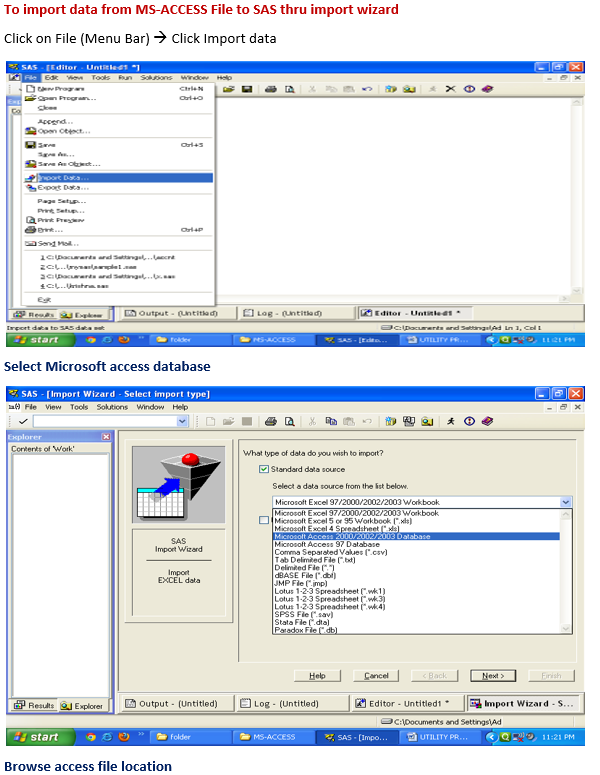
Task: Click the Save disk icon in Editor toolbar
Action: click(246, 89)
